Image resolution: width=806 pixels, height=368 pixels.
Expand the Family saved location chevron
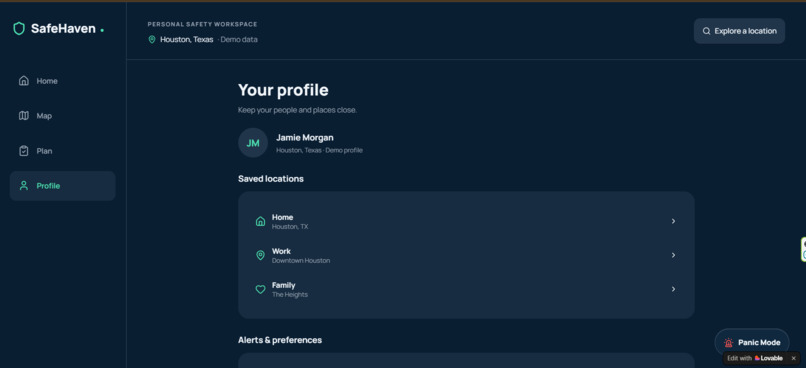[x=673, y=289]
